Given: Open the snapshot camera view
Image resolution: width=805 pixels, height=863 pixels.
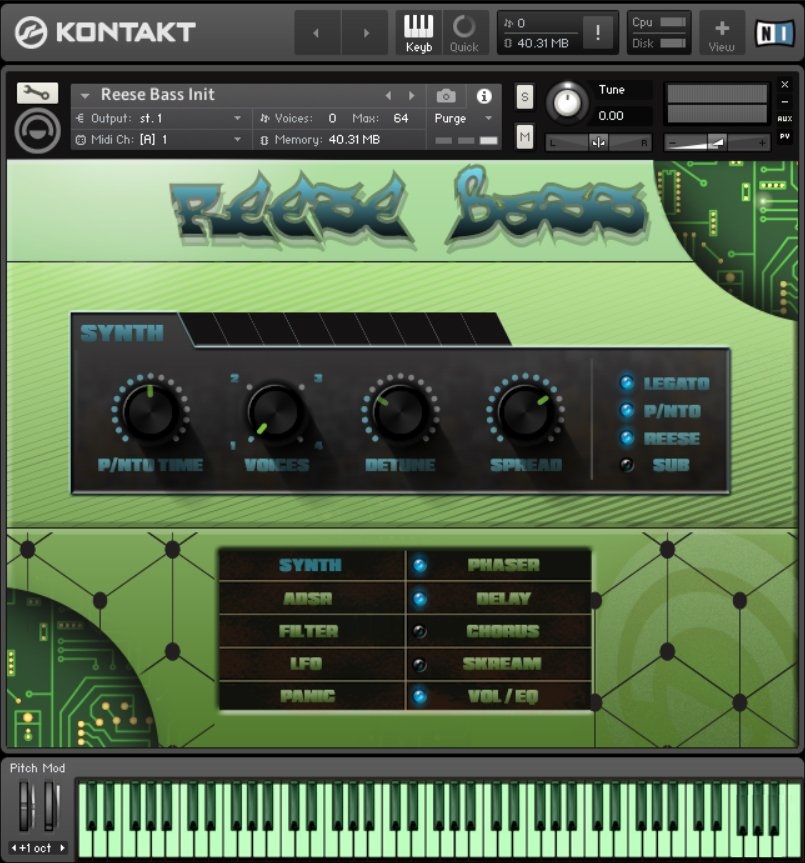Looking at the screenshot, I should pos(446,96).
